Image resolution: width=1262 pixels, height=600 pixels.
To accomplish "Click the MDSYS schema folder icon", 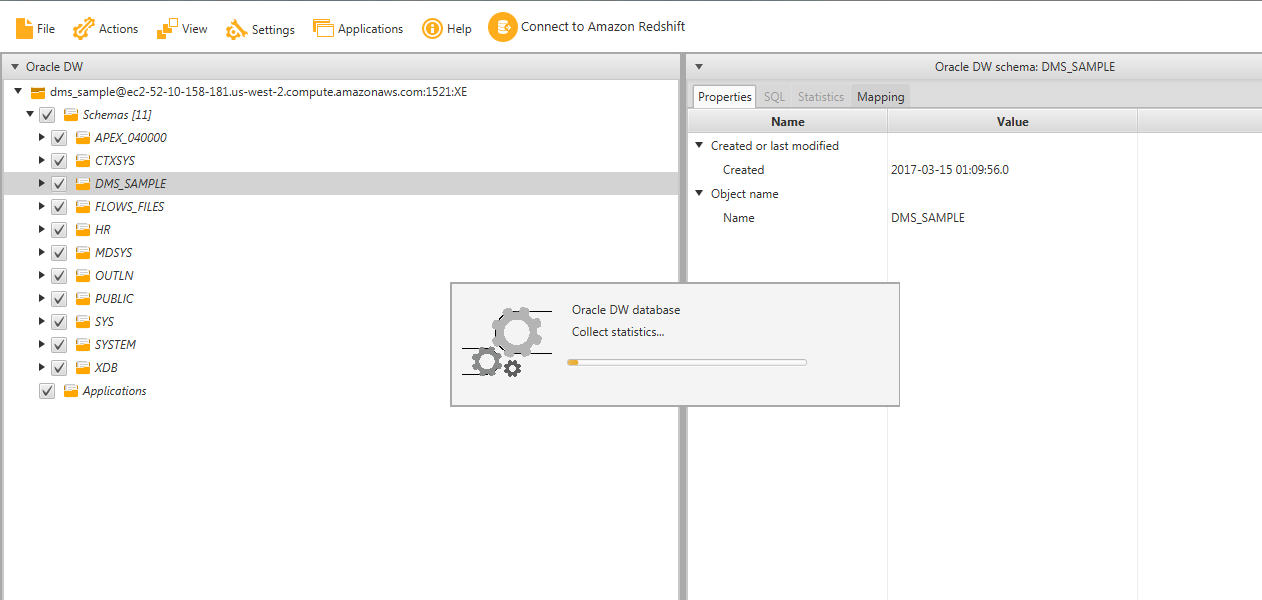I will pos(83,253).
